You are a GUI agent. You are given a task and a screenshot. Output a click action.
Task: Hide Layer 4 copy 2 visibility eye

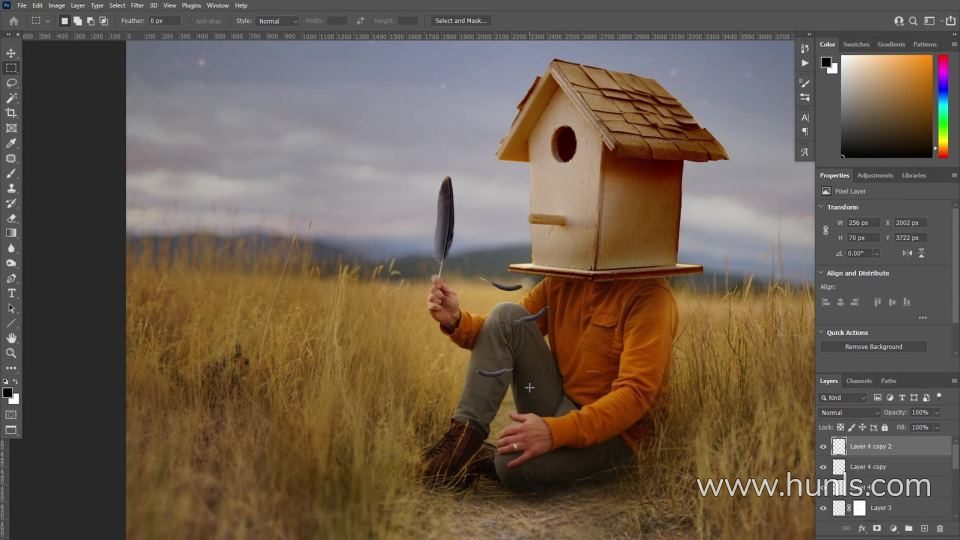(823, 447)
